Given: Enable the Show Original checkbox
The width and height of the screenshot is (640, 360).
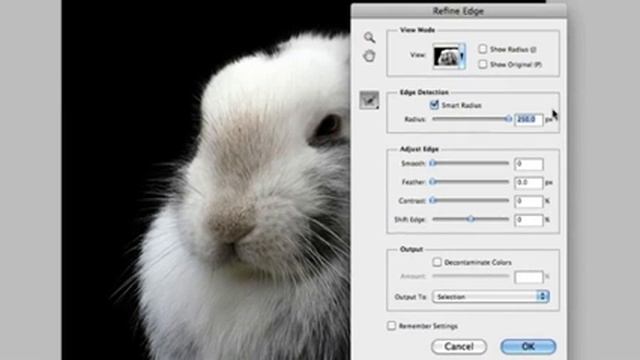Looking at the screenshot, I should [x=482, y=64].
